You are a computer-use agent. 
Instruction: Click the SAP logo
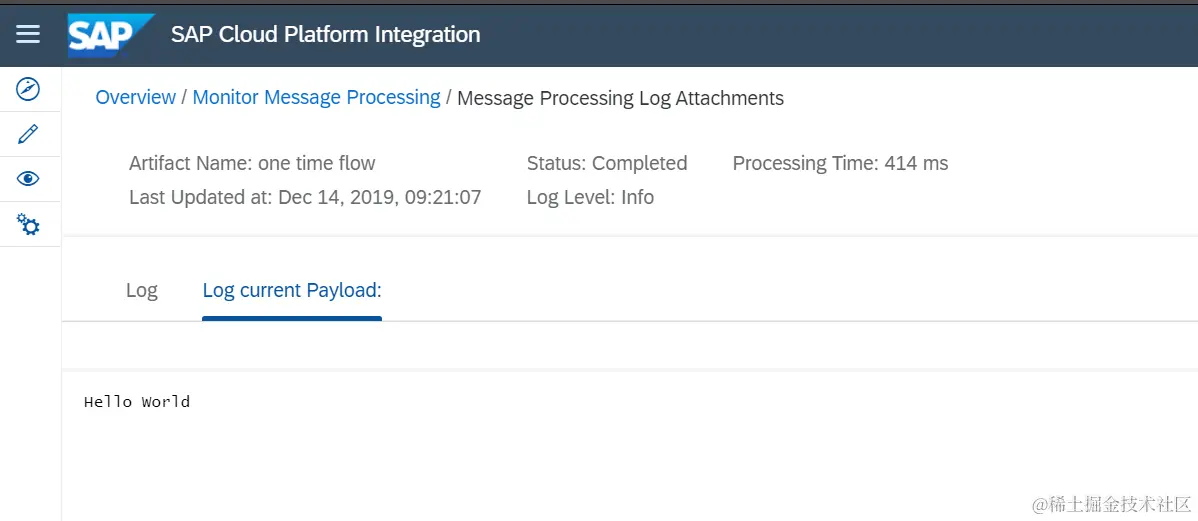[x=111, y=35]
